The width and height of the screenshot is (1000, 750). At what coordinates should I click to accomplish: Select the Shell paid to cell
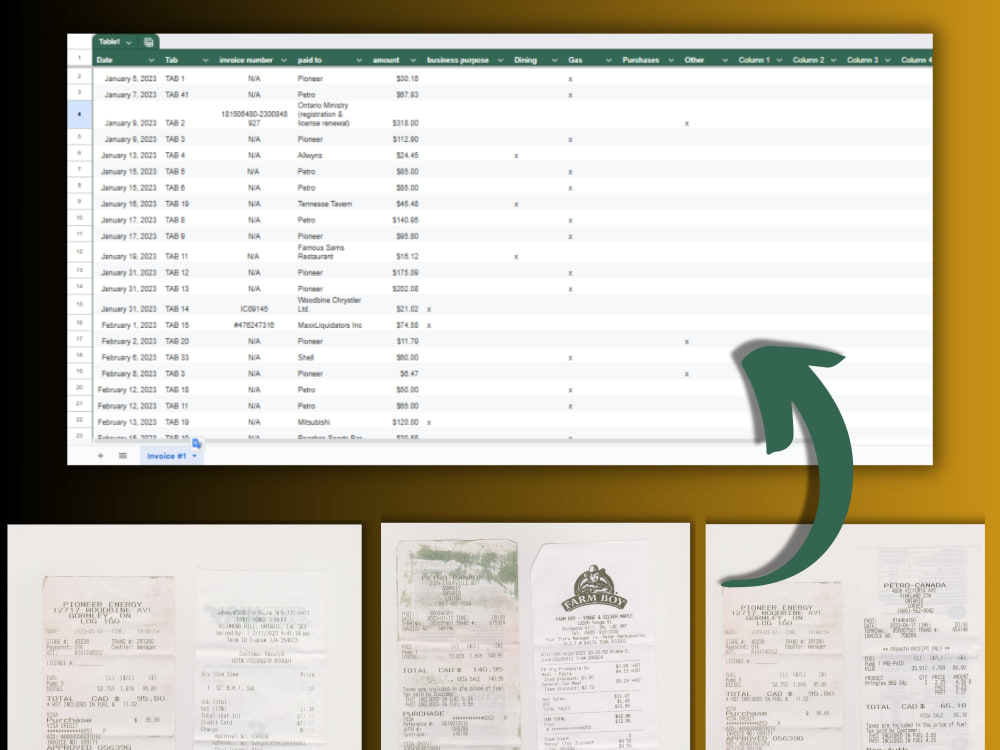point(305,358)
